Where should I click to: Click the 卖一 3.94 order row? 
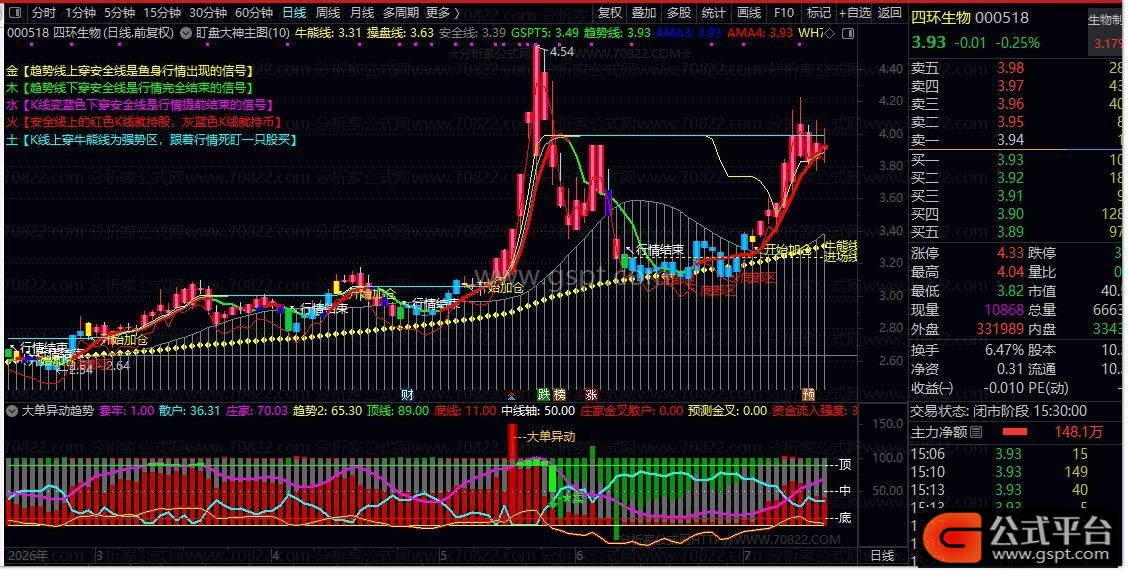click(x=1016, y=140)
